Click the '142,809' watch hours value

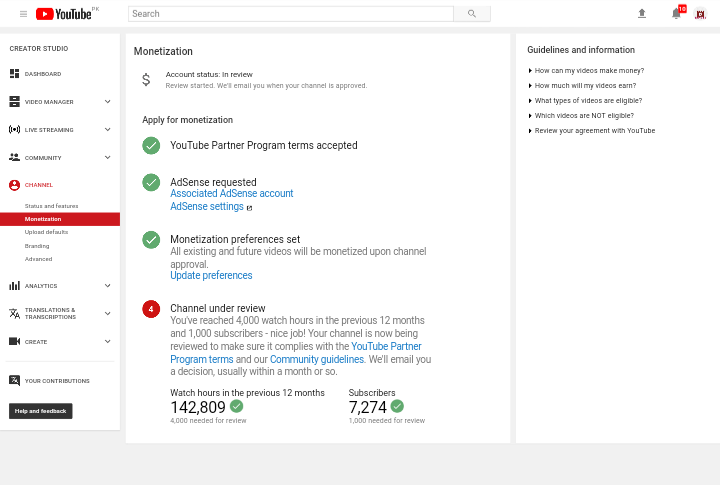click(198, 407)
